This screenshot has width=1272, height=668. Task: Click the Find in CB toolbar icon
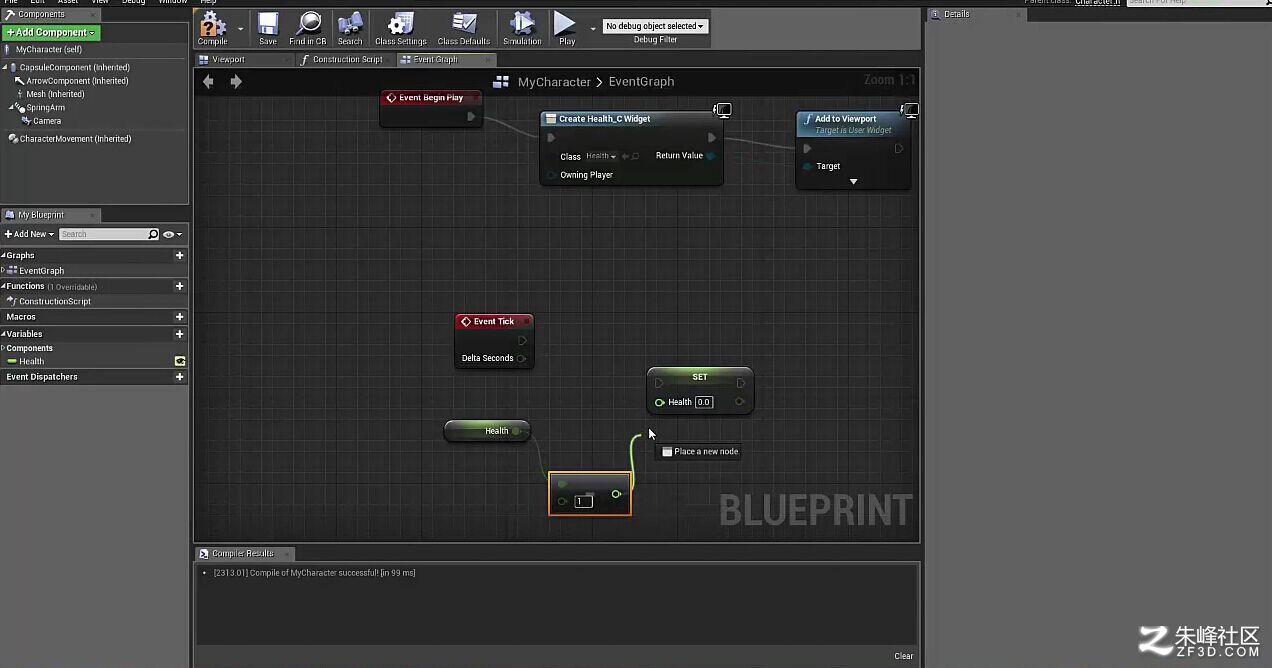[307, 28]
